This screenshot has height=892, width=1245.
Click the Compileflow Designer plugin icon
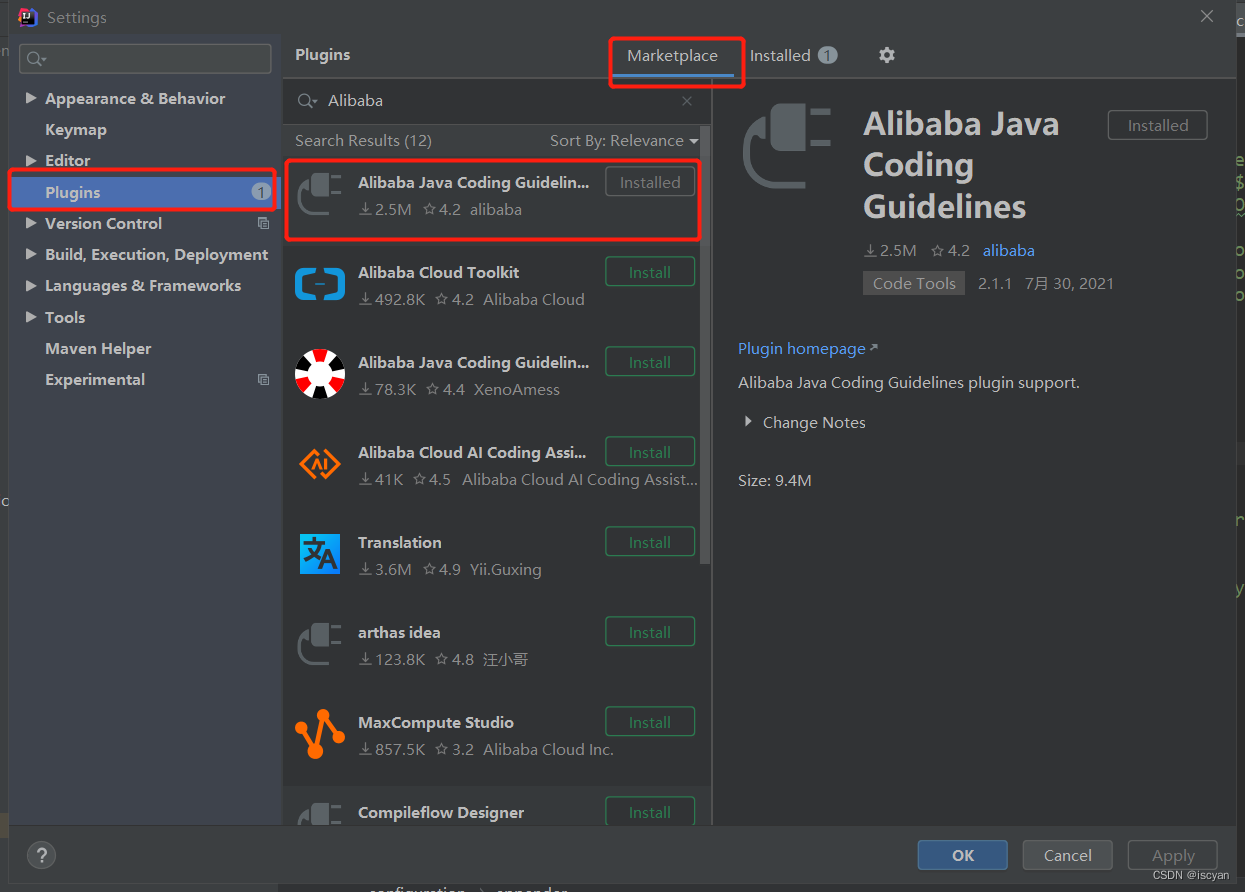[x=320, y=813]
